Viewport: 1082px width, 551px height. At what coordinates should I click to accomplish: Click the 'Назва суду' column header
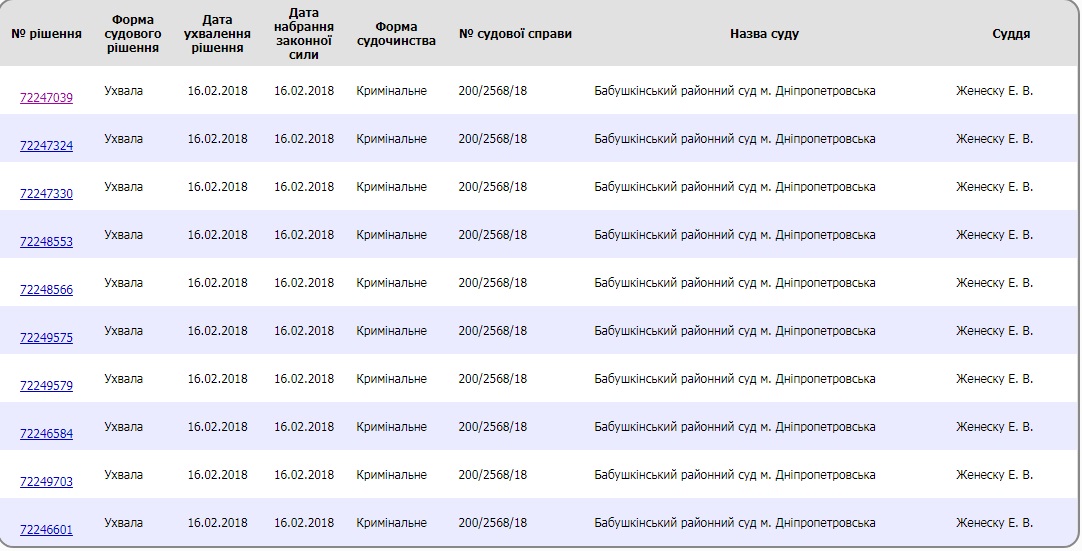click(764, 34)
